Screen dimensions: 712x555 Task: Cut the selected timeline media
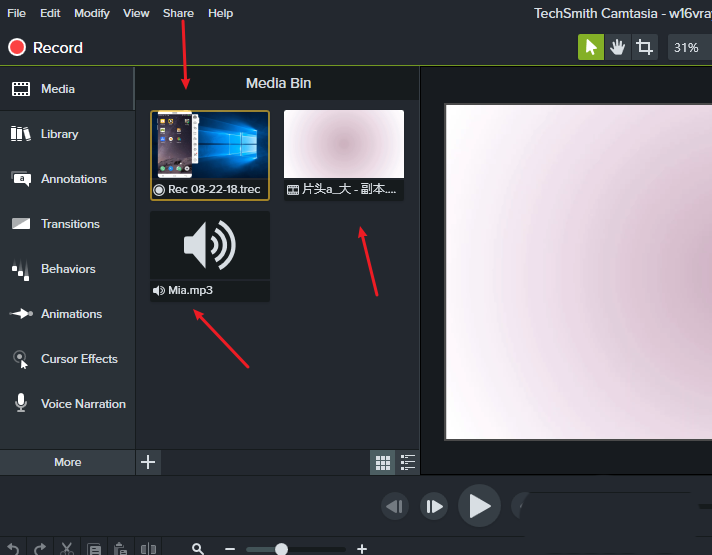coord(67,549)
